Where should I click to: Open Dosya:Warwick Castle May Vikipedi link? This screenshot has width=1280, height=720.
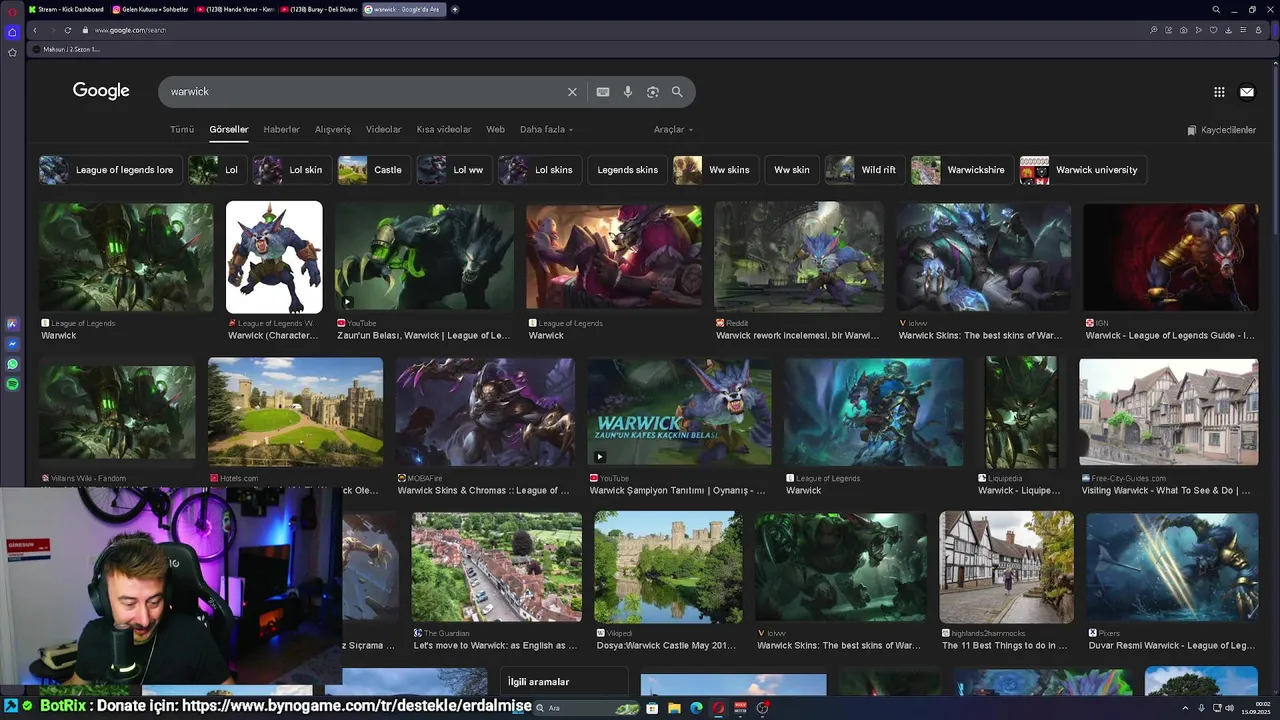[666, 646]
